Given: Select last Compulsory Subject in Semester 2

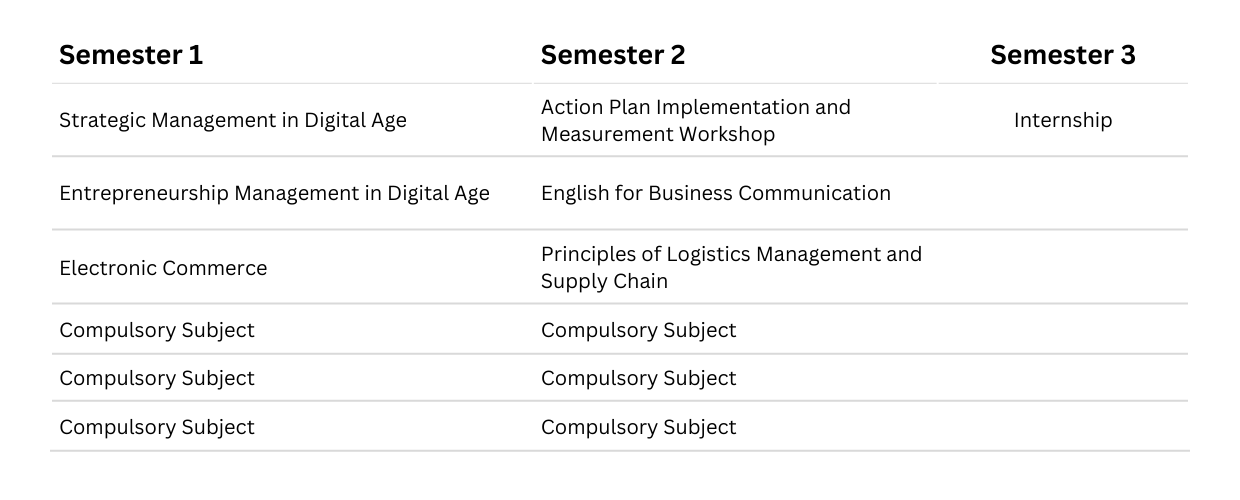Looking at the screenshot, I should coord(639,427).
